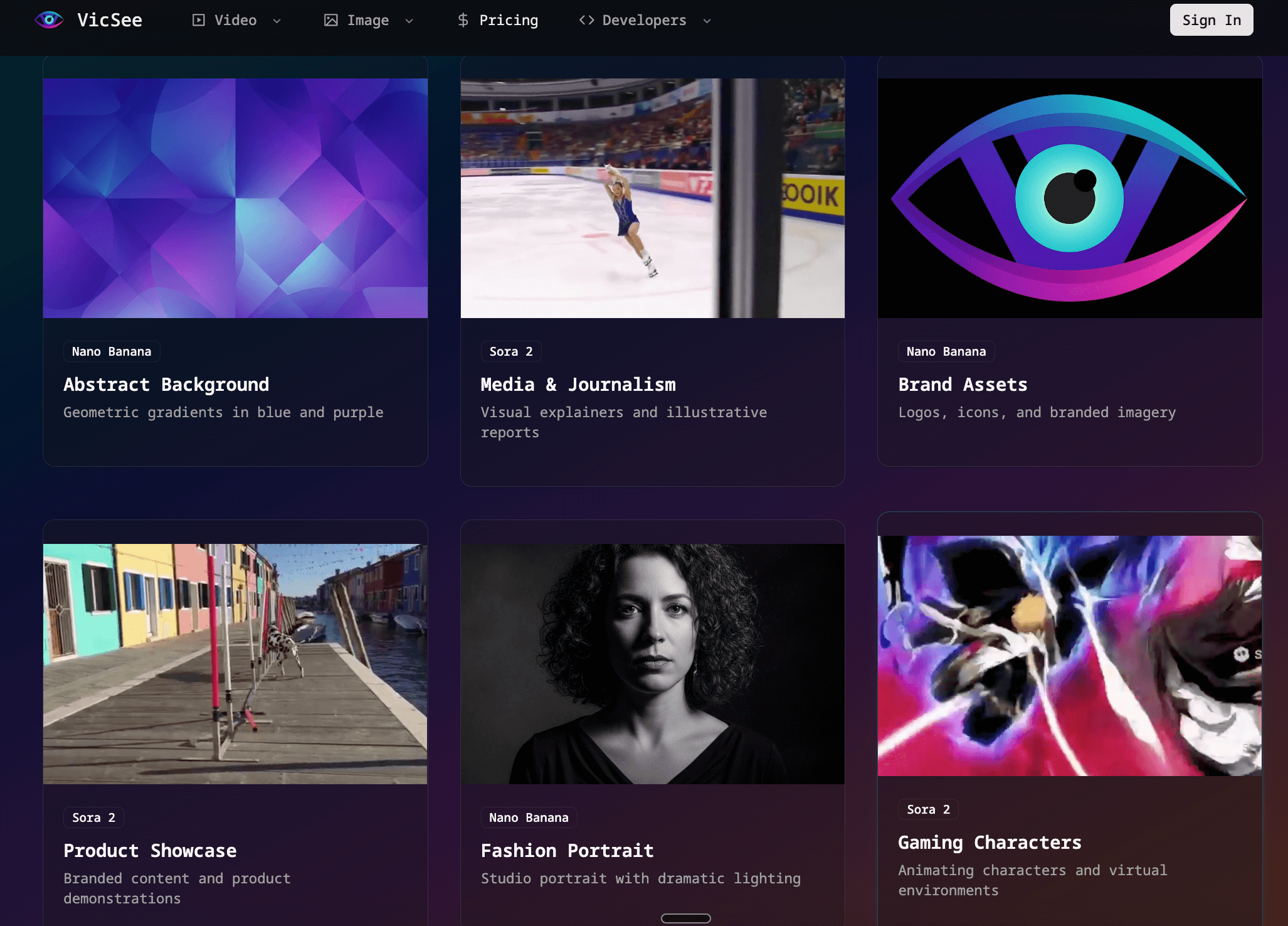This screenshot has width=1288, height=926.
Task: Click the VicSee eye logo icon
Action: (49, 20)
